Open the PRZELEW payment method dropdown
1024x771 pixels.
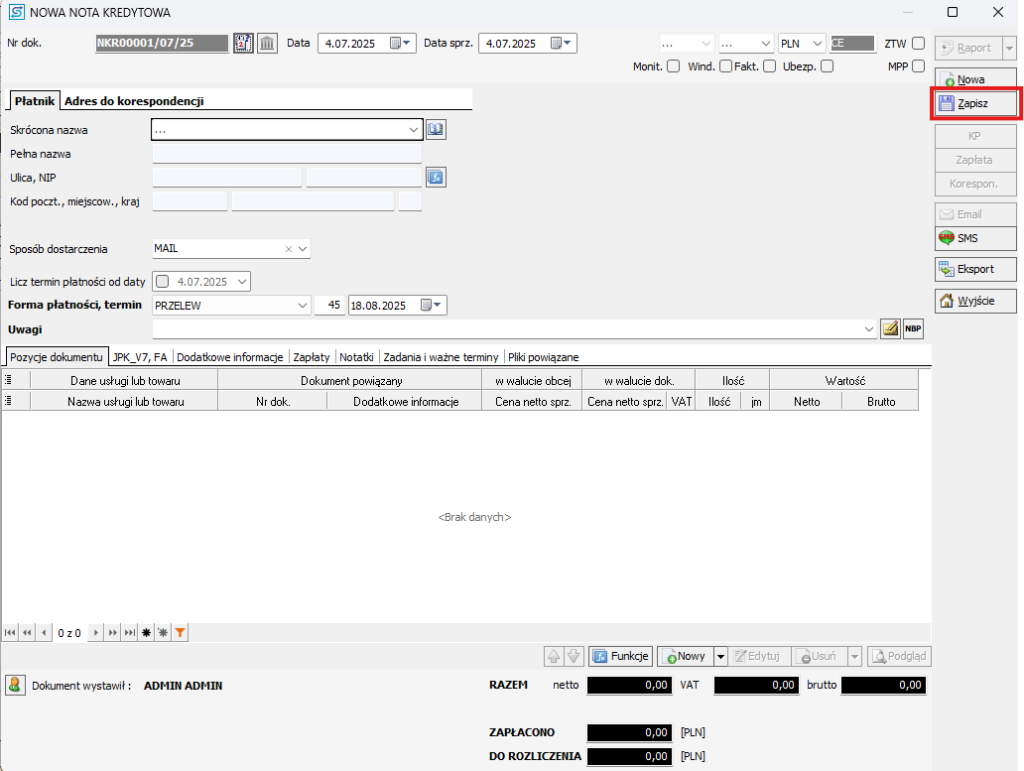(302, 305)
